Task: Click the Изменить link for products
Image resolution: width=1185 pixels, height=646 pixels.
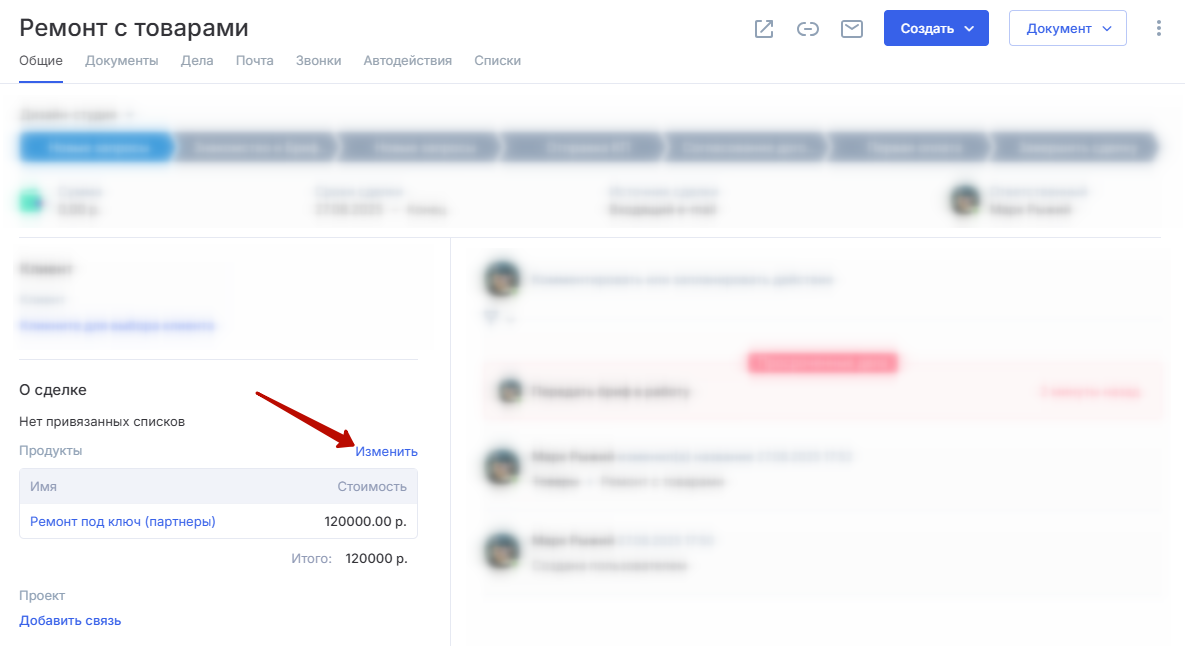Action: pos(386,452)
